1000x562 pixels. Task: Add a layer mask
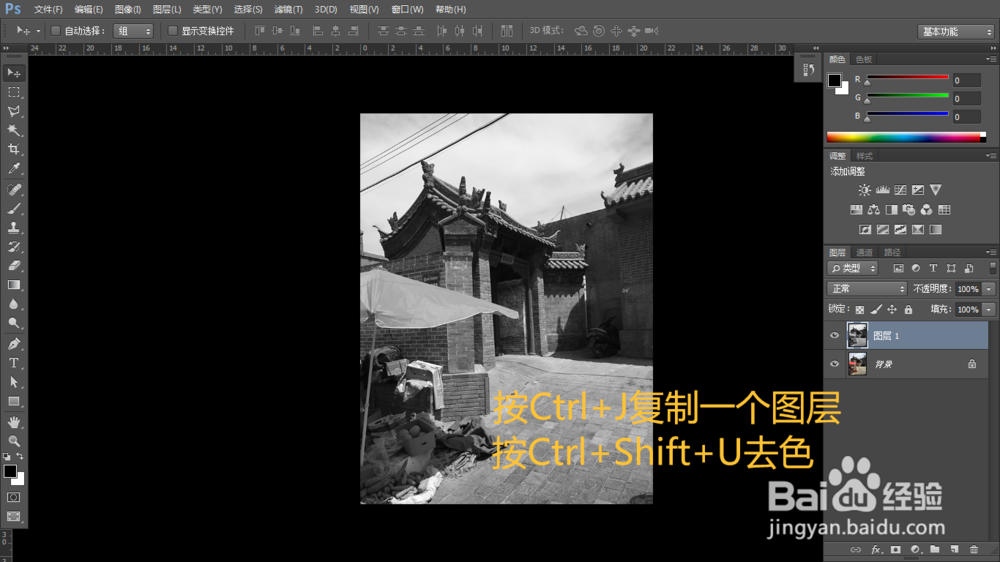coord(895,549)
